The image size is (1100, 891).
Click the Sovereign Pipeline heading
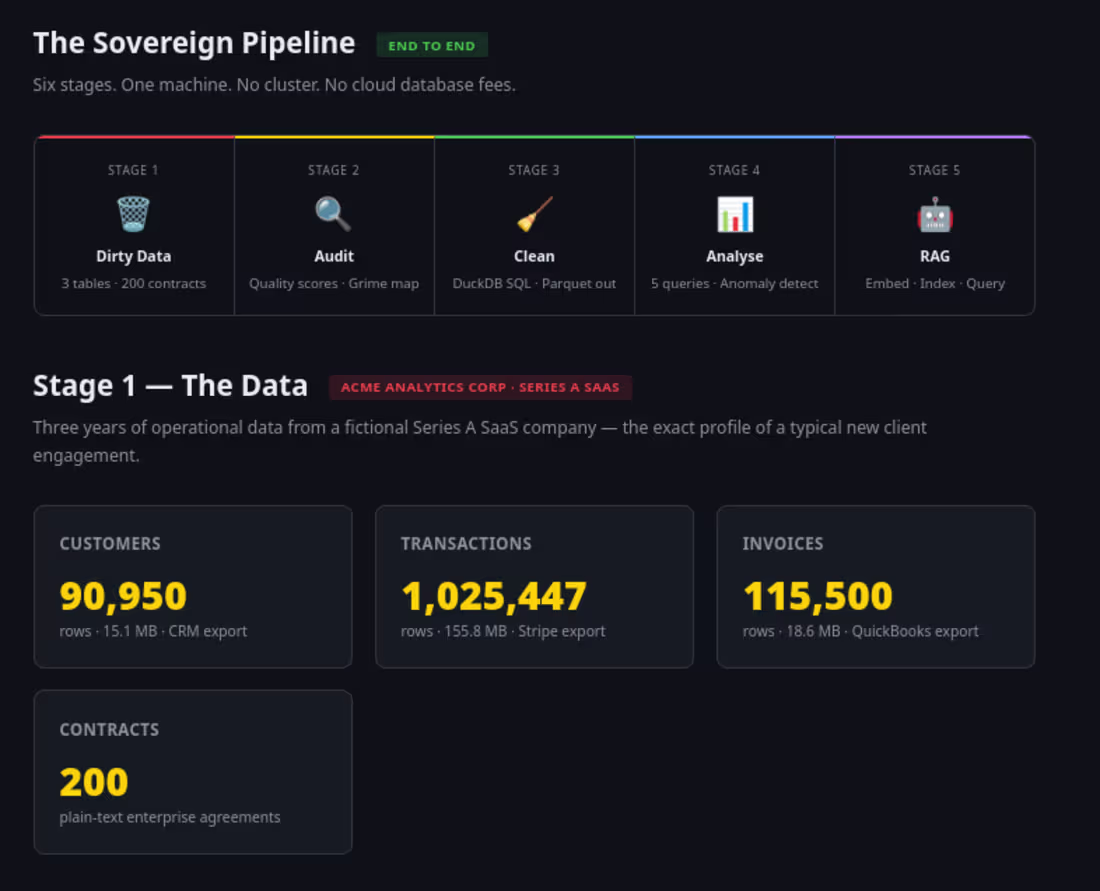[194, 43]
